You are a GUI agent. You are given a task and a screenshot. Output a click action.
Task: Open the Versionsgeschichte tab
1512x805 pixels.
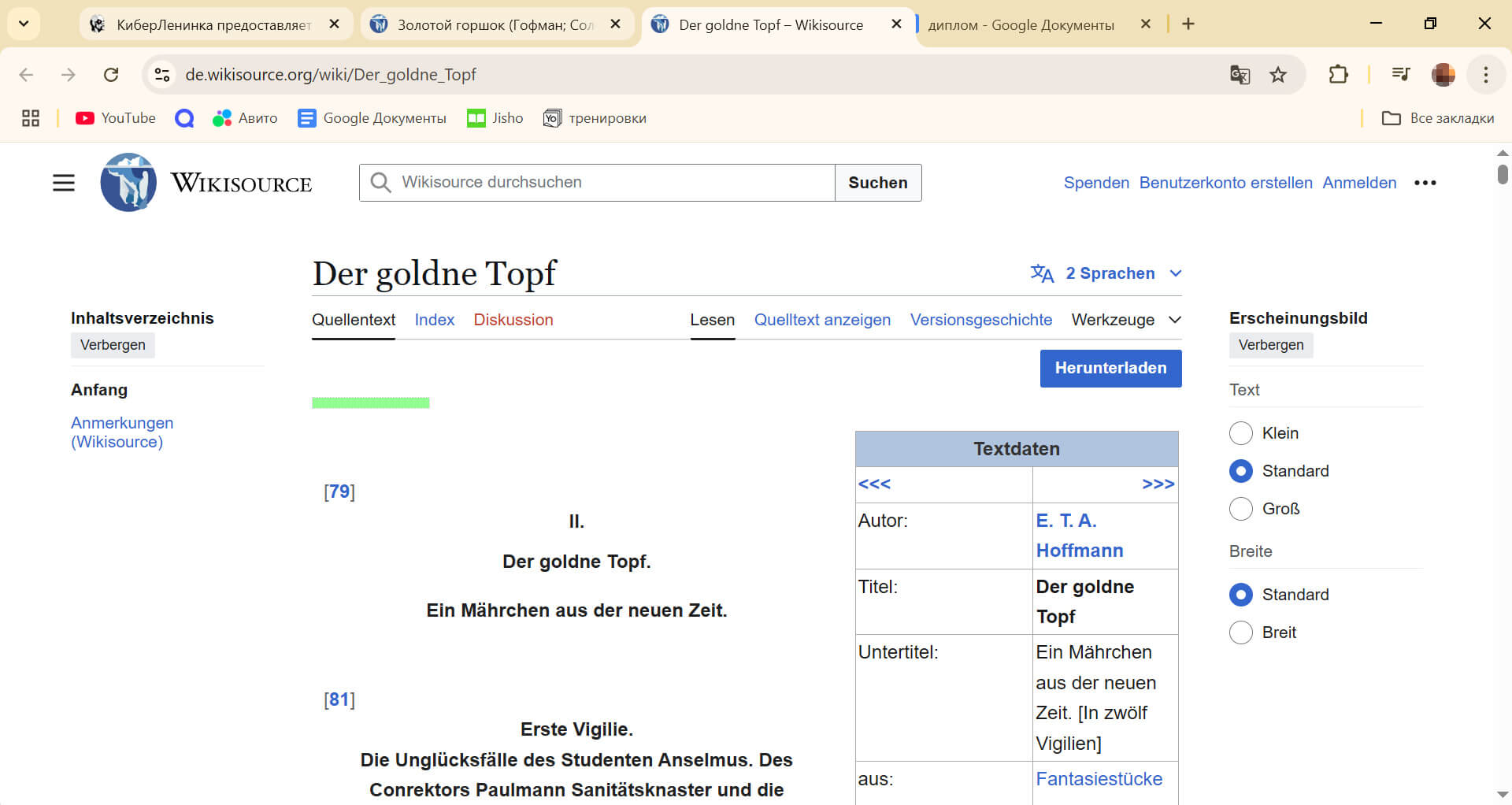tap(981, 320)
